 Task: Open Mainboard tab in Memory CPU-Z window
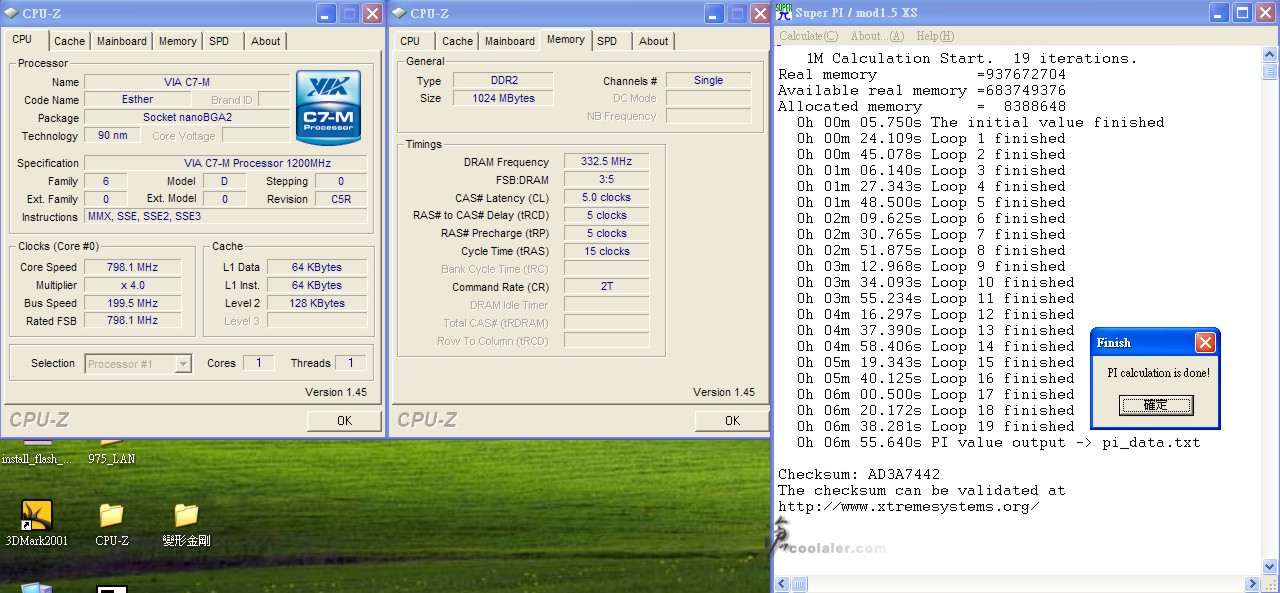(x=510, y=41)
